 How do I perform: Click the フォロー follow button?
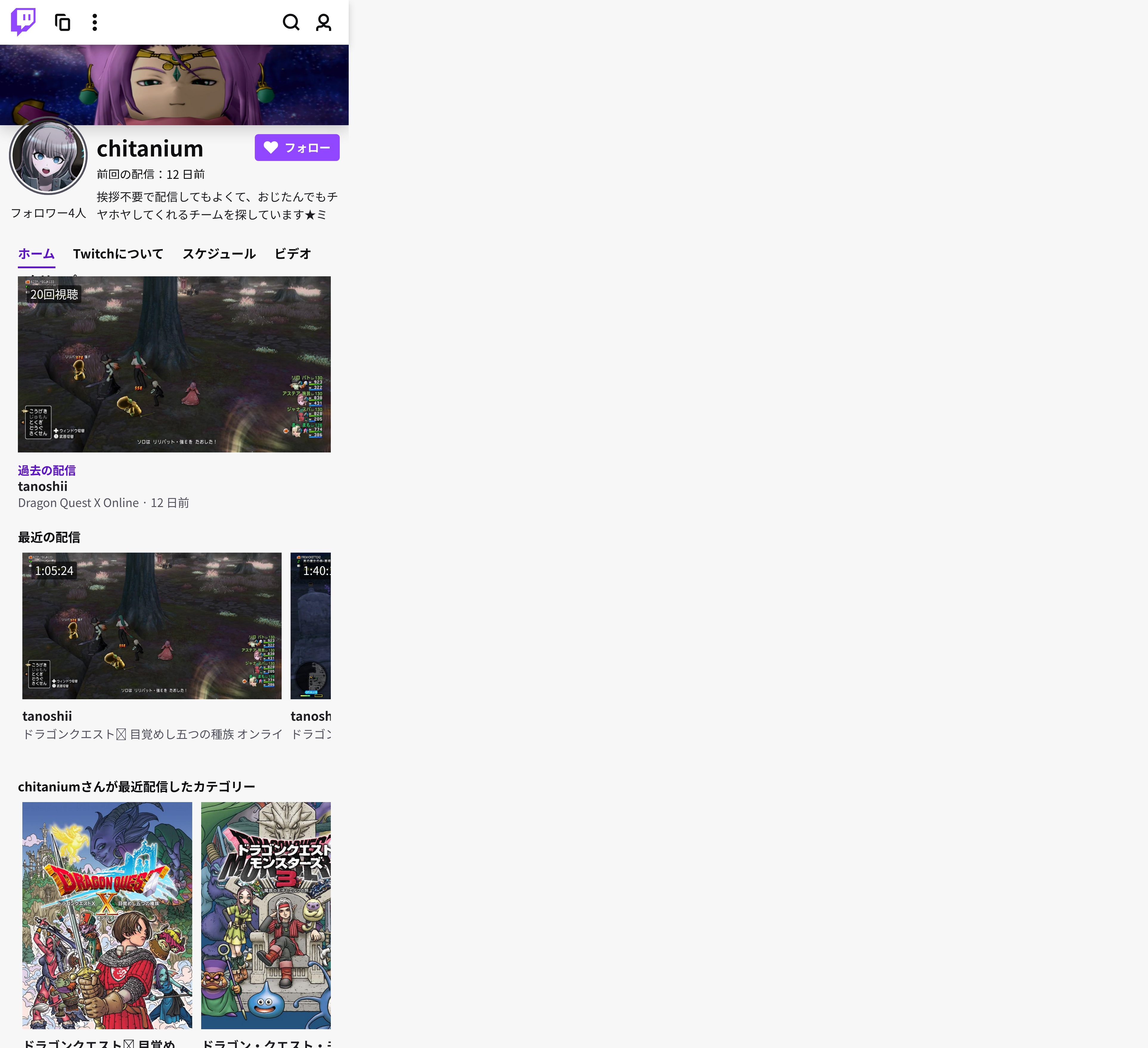[297, 148]
